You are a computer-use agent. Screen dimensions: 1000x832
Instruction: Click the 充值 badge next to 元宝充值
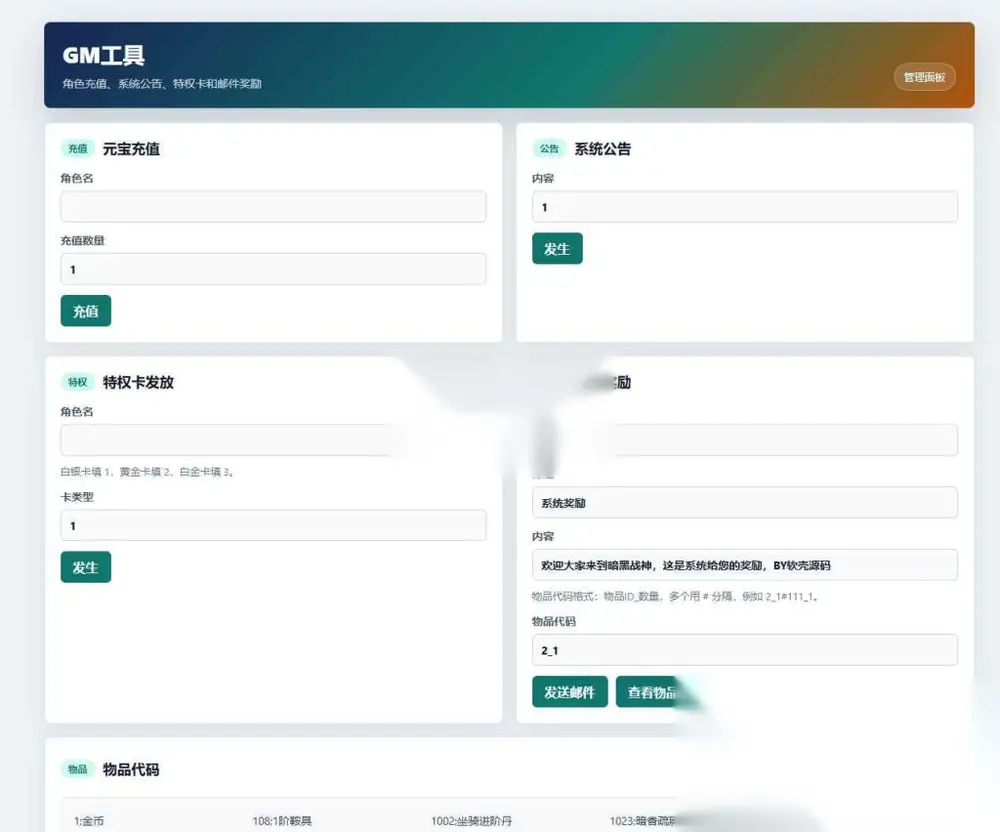tap(78, 149)
